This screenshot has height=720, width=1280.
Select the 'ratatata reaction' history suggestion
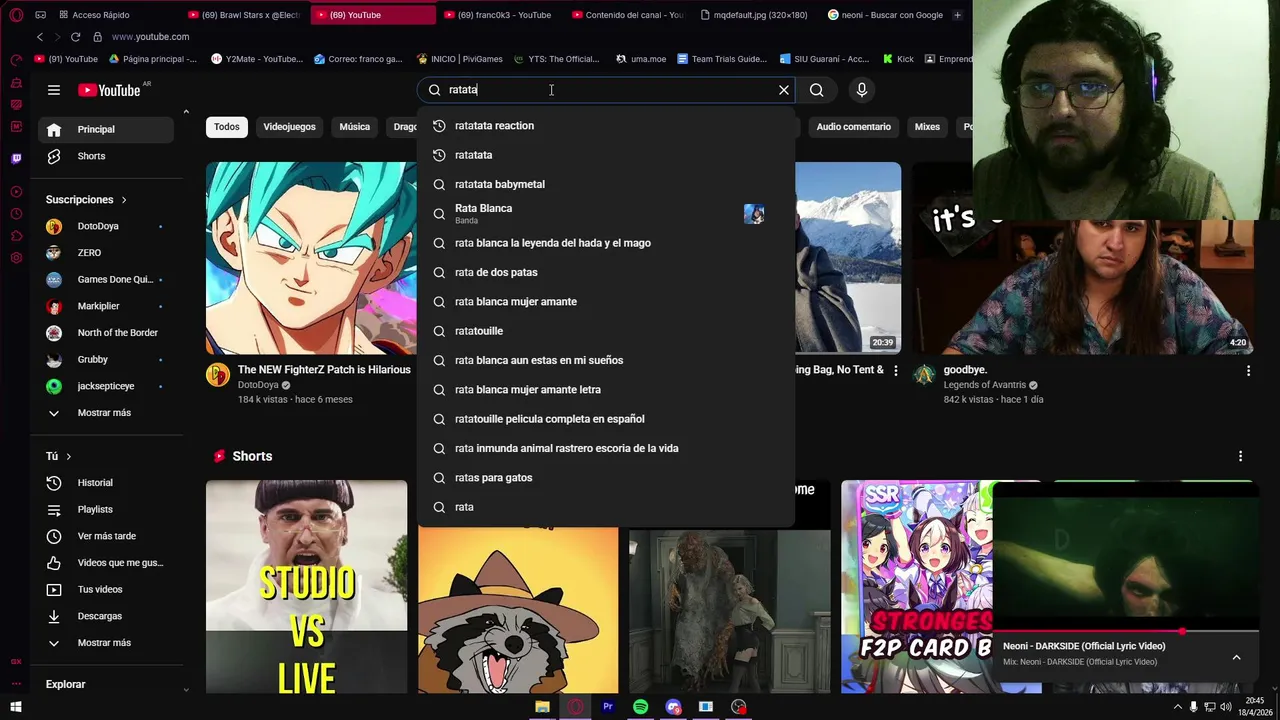click(606, 126)
